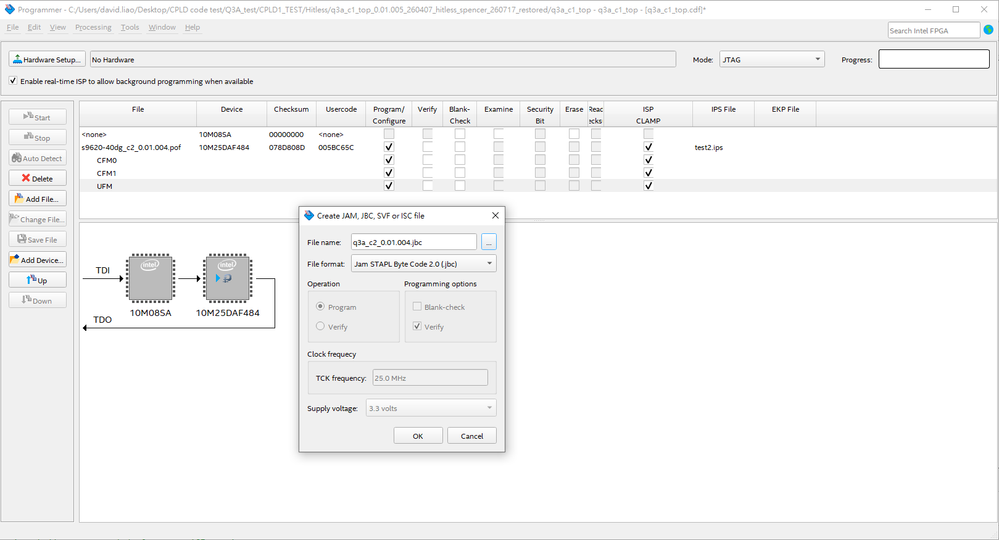999x540 pixels.
Task: Toggle Enable real-time ISP checkbox
Action: pyautogui.click(x=13, y=81)
